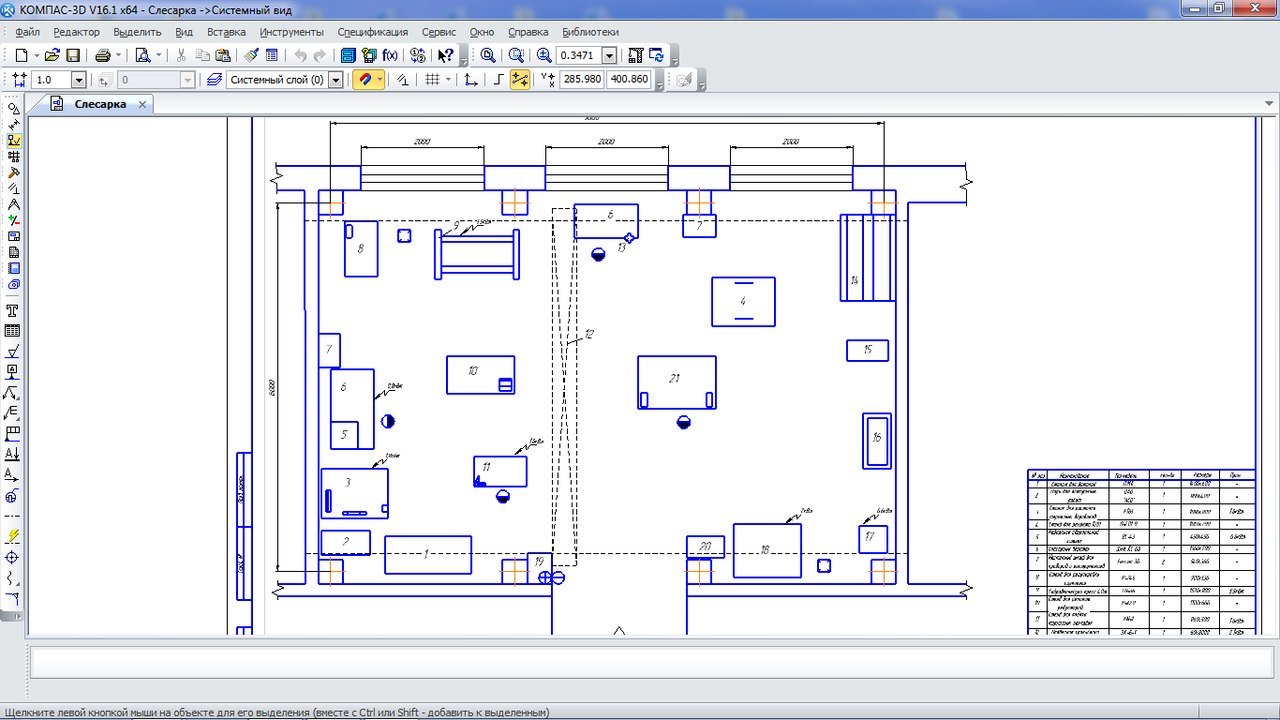Click the context help arrow icon
Screen dimensions: 1280x720
click(446, 56)
